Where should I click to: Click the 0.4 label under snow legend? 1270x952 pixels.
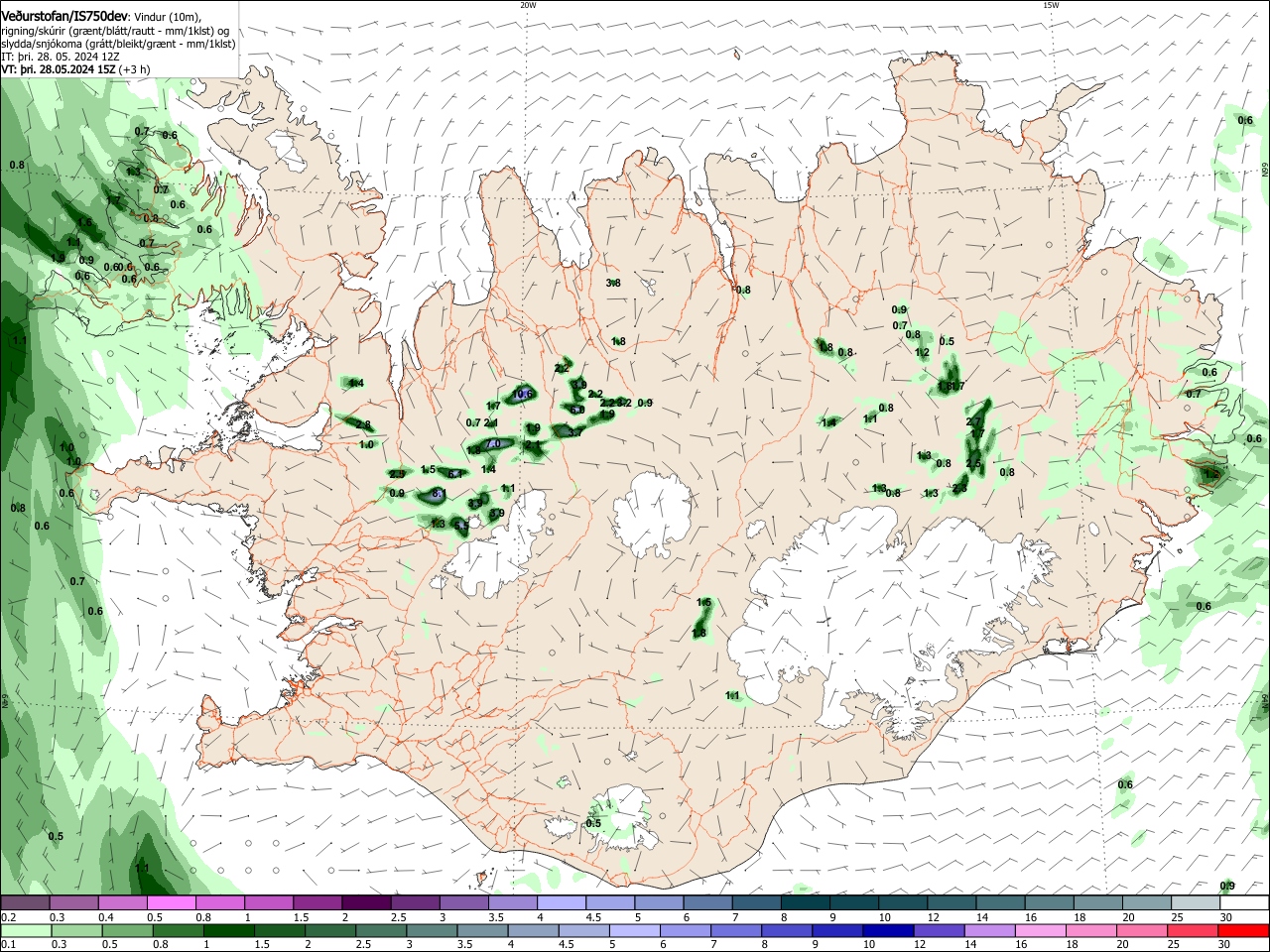pos(106,917)
